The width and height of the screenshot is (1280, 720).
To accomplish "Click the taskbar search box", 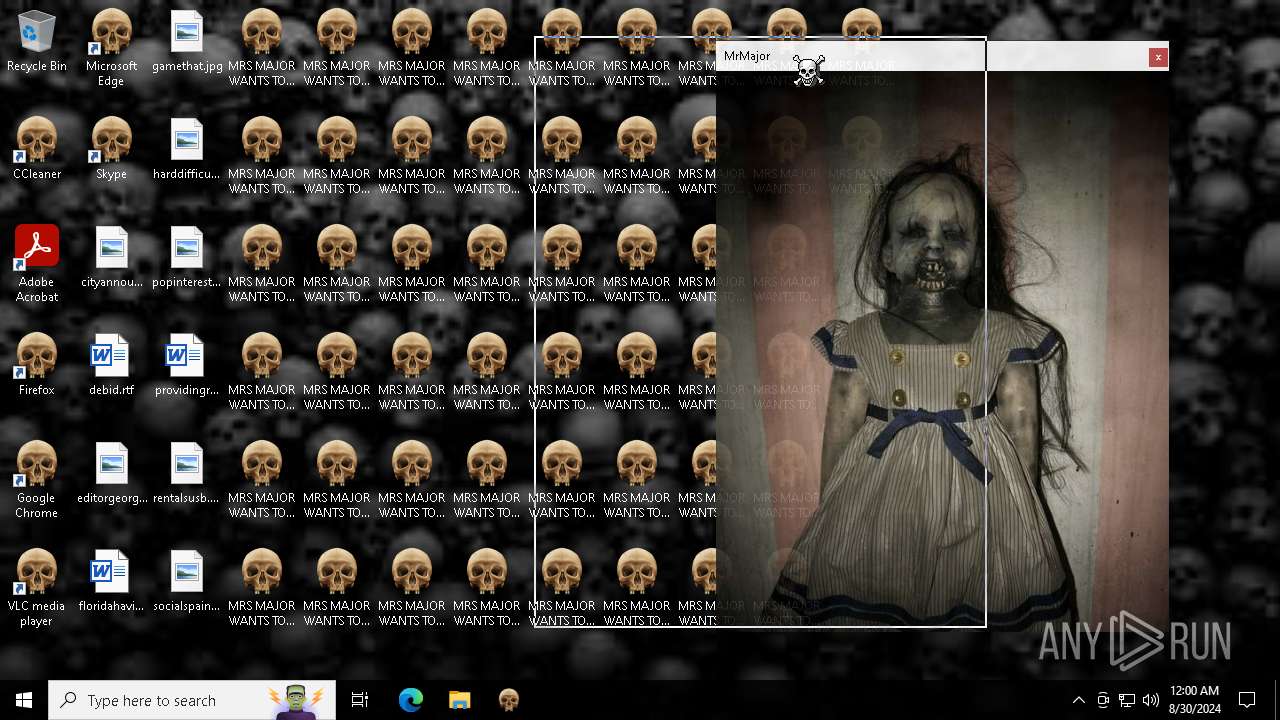I will 192,700.
